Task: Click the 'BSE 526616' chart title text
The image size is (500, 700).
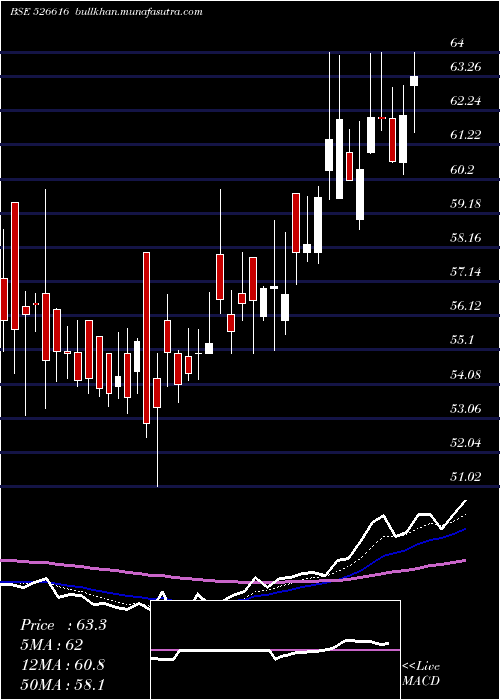Action: [x=39, y=12]
